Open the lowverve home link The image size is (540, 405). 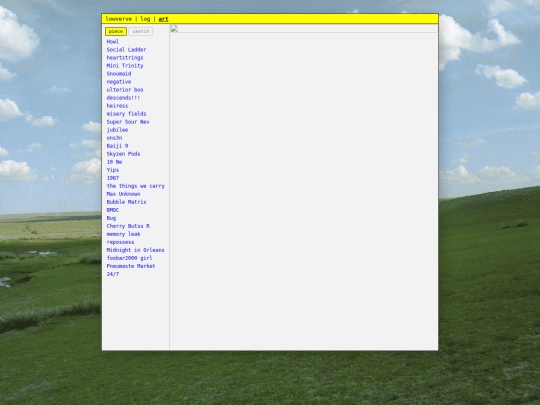click(119, 19)
